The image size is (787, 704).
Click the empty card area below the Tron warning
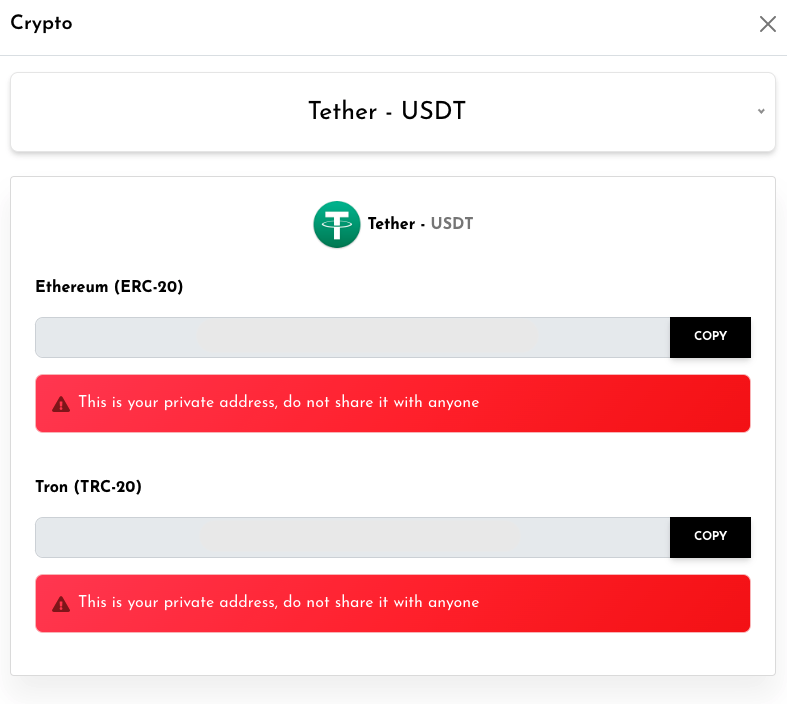click(x=392, y=653)
